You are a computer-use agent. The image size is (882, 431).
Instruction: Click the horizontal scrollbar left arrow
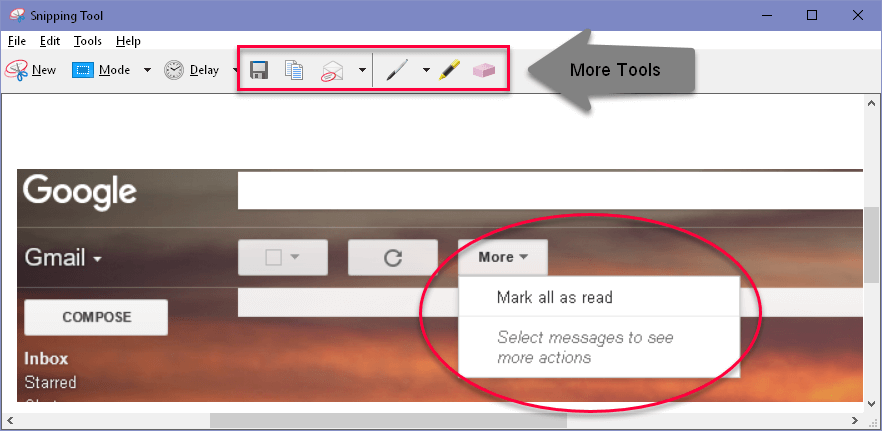click(x=10, y=420)
